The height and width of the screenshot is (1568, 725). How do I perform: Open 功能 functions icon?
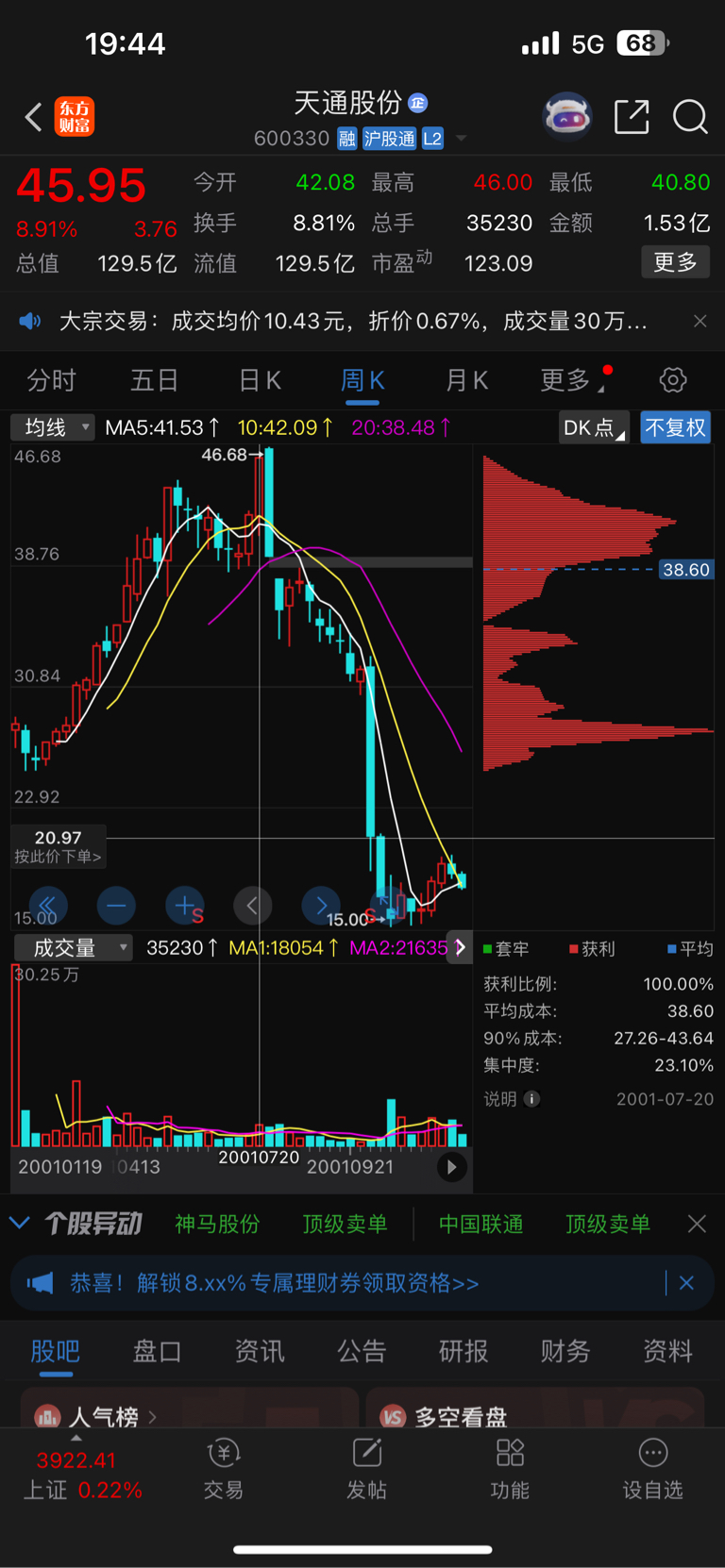coord(510,1469)
